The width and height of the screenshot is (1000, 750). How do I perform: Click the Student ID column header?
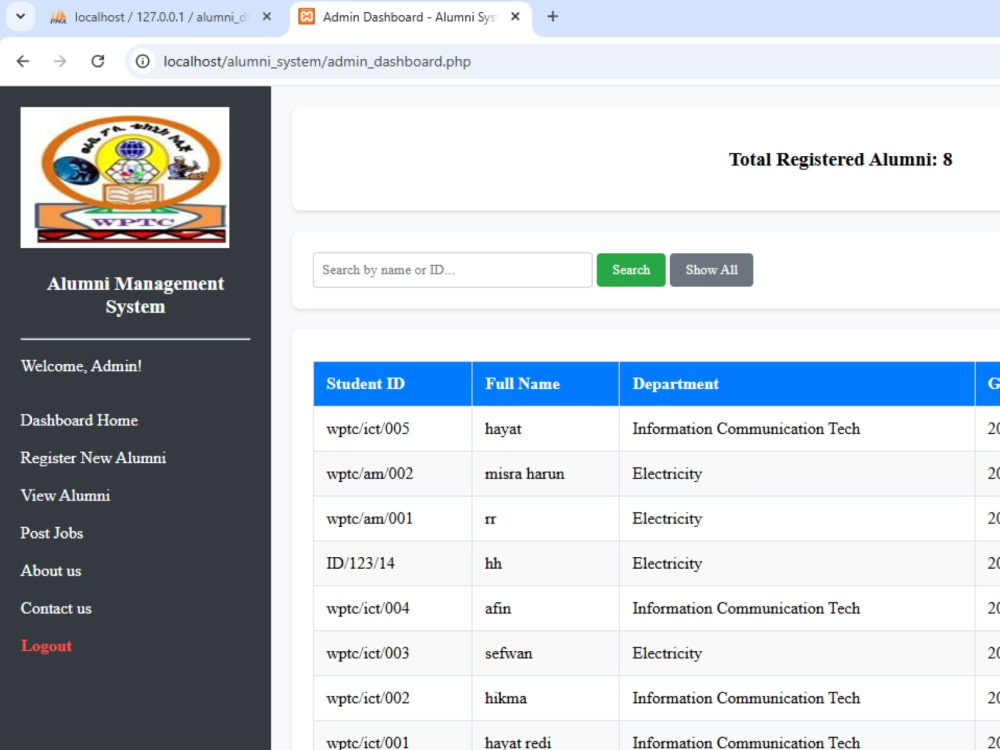392,384
